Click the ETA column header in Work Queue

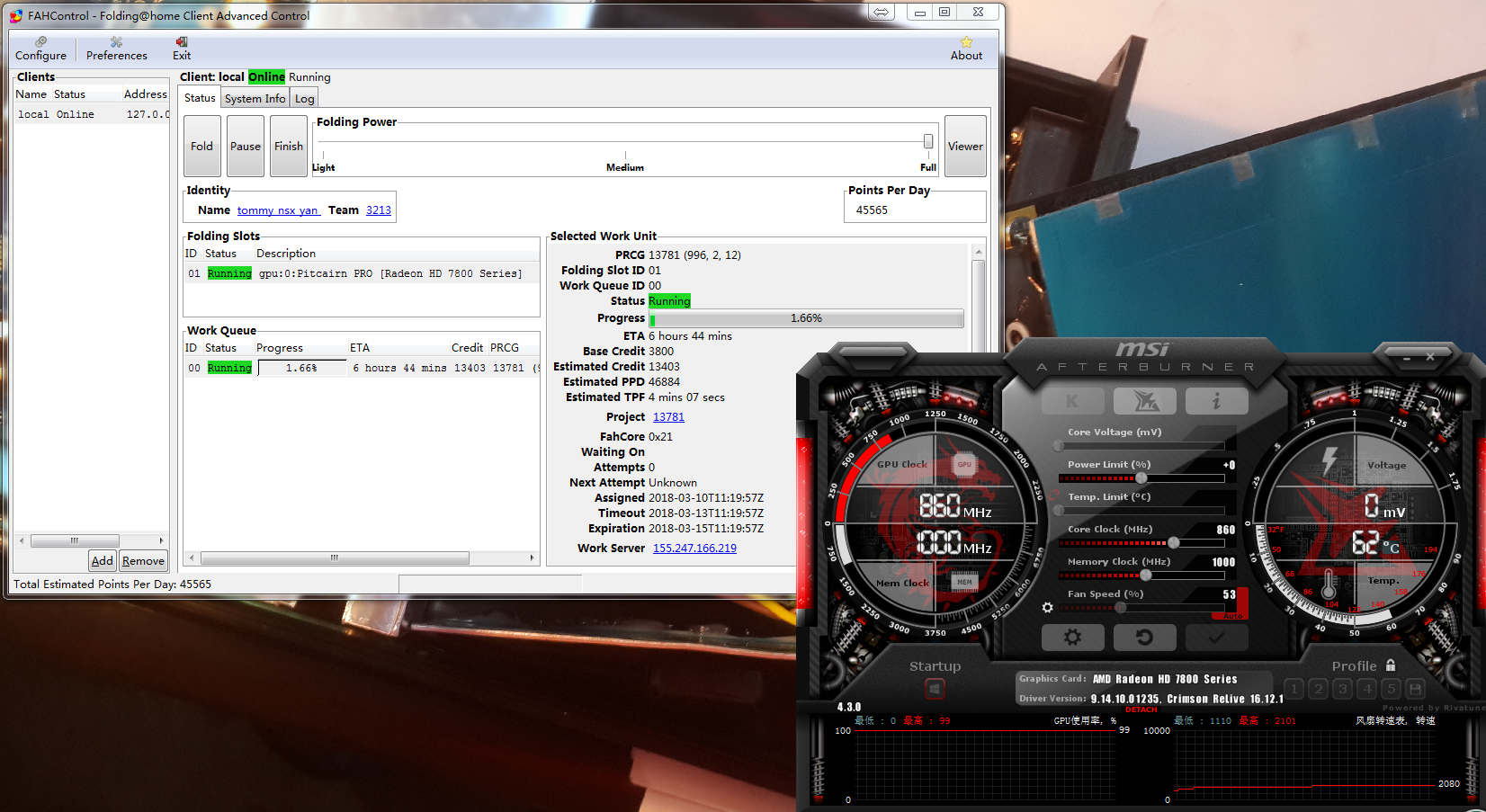pyautogui.click(x=360, y=348)
